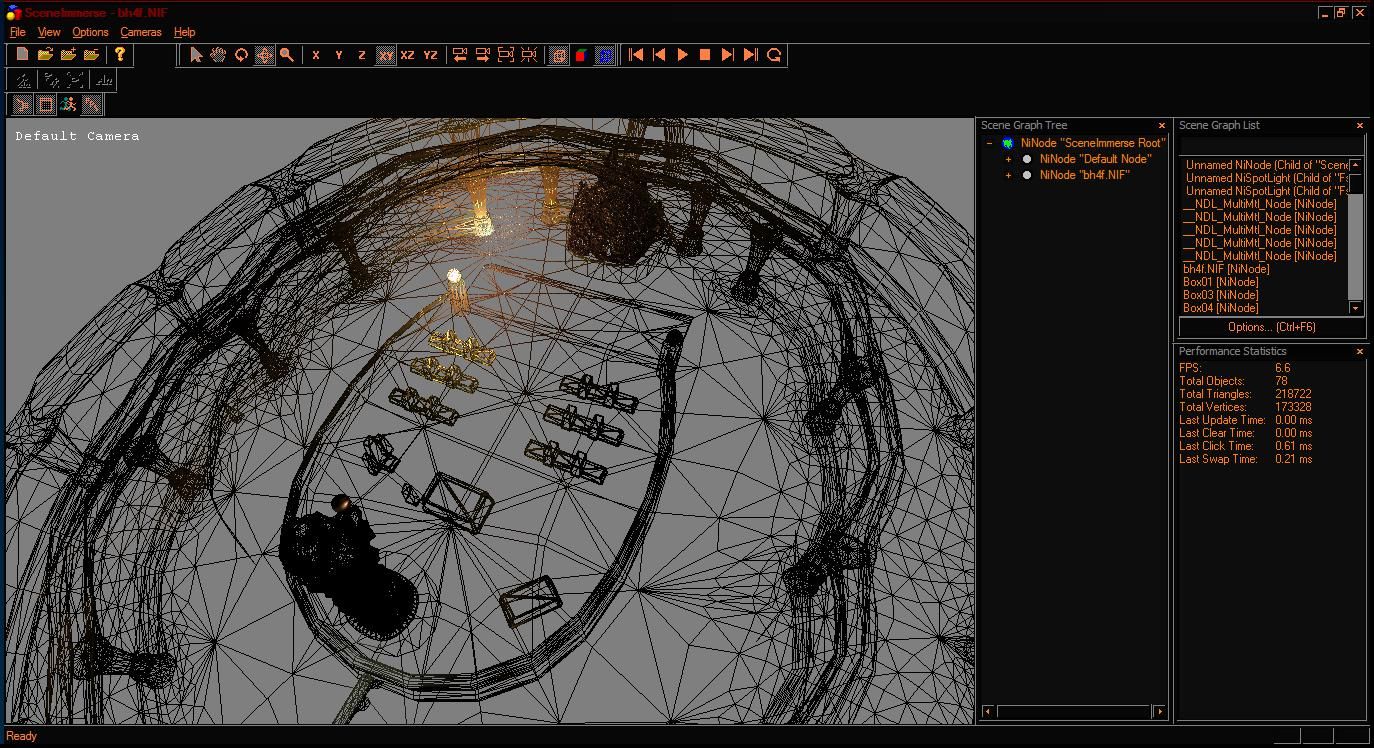1374x748 pixels.
Task: Select NiNode "SceneImmerse Root" in tree
Action: [x=1093, y=143]
